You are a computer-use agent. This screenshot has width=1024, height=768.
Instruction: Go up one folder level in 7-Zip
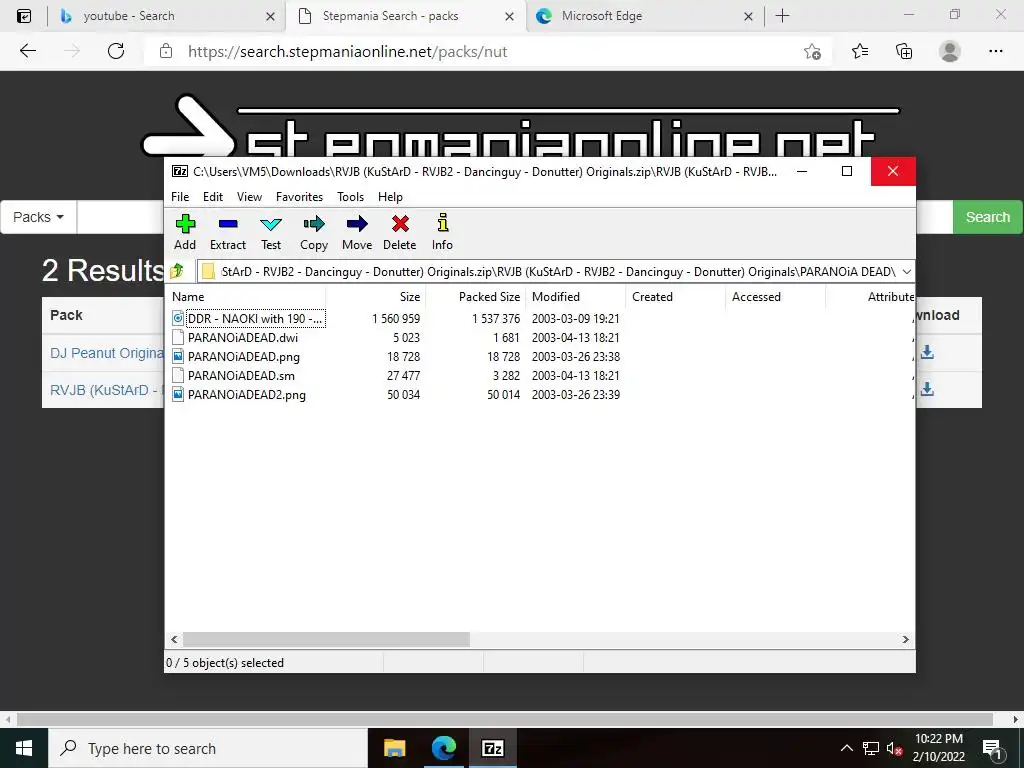tap(176, 271)
